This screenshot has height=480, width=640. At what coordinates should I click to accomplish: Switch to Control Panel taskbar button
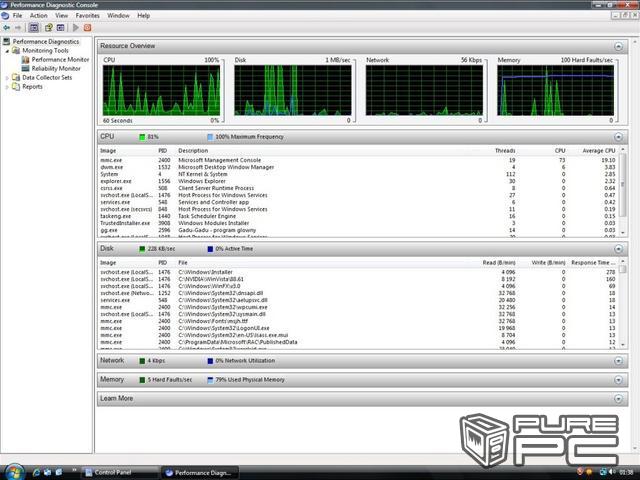pos(120,472)
